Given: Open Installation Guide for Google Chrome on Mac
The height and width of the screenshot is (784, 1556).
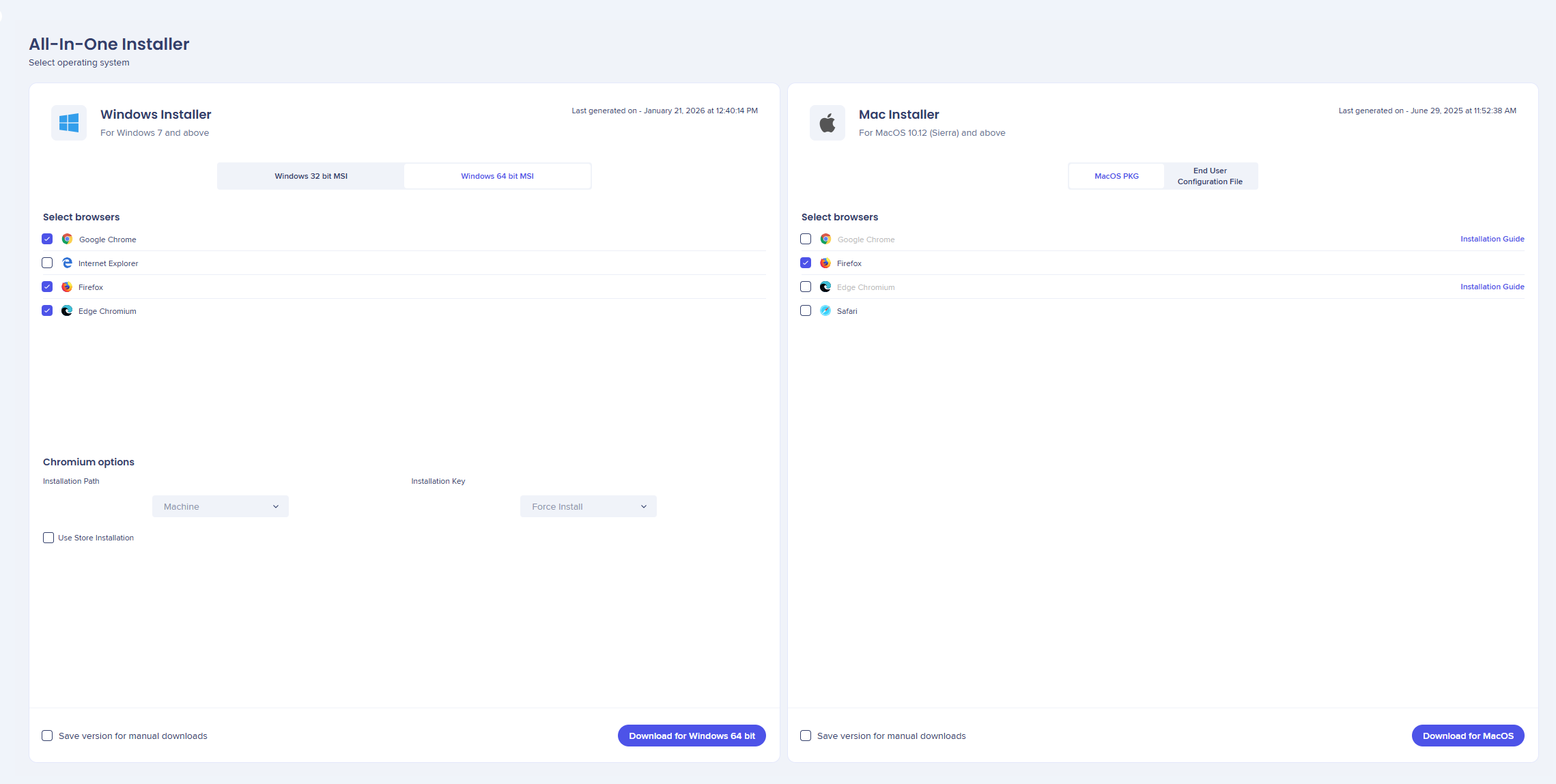Looking at the screenshot, I should coord(1493,239).
